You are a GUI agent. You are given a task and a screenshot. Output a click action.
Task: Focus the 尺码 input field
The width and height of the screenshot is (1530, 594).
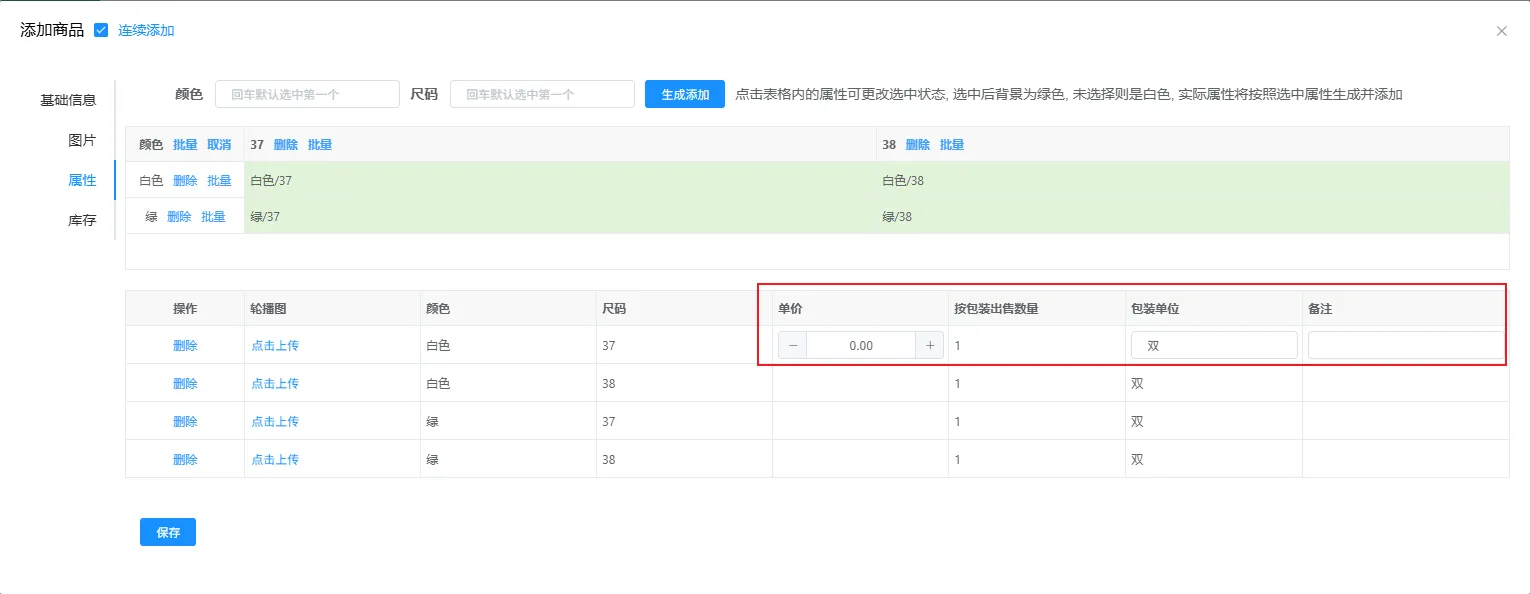(x=542, y=95)
